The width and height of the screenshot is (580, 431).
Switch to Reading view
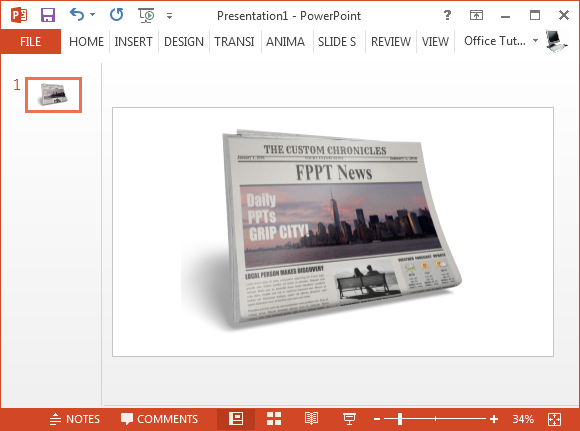(x=311, y=419)
